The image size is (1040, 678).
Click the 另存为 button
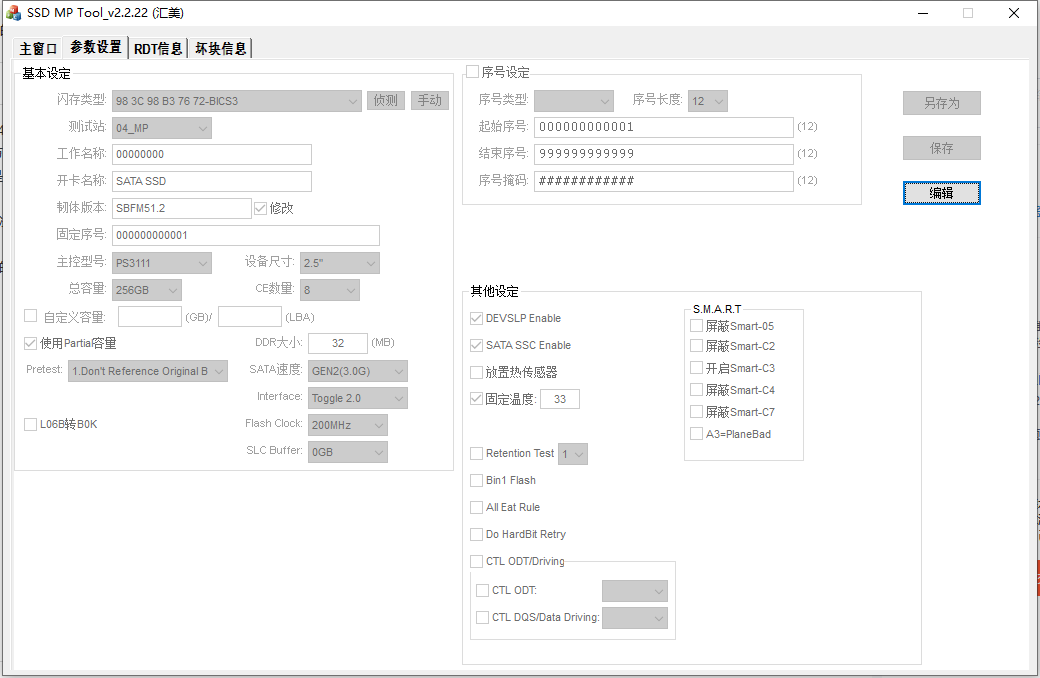(941, 103)
